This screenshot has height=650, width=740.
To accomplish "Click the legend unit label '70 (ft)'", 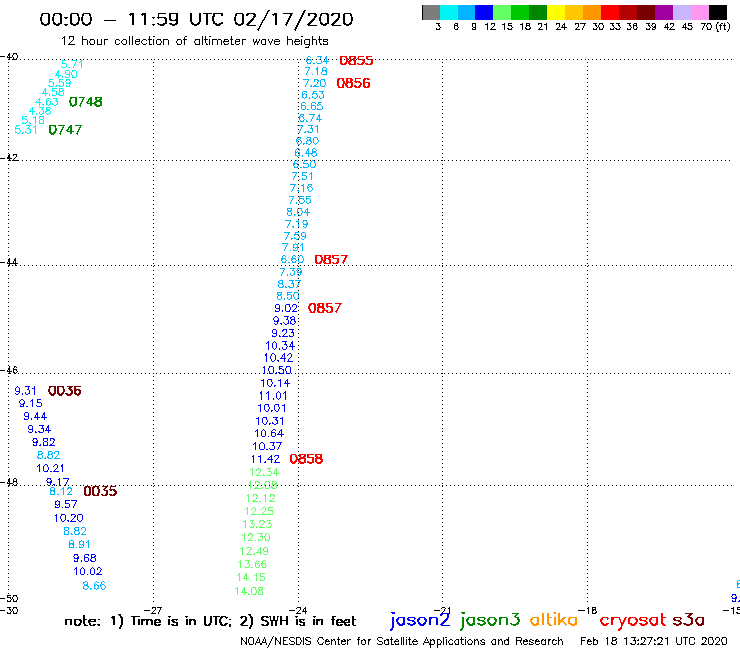I will tap(715, 27).
